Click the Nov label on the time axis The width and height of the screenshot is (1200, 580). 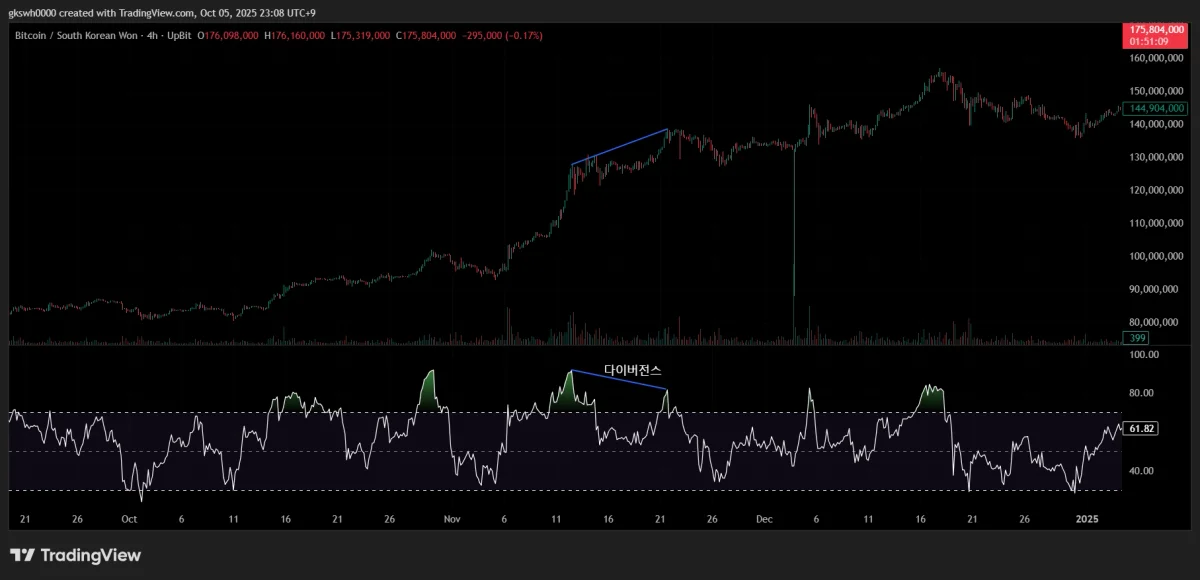[452, 520]
